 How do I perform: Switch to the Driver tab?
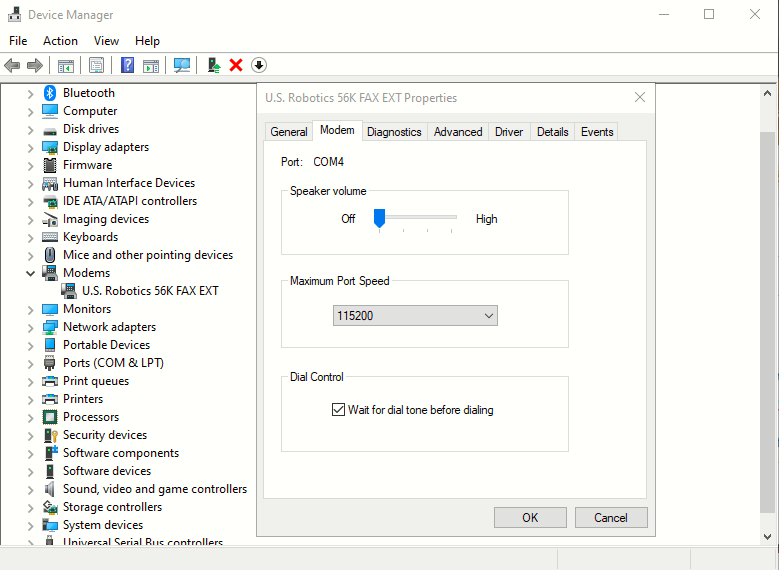tap(509, 132)
